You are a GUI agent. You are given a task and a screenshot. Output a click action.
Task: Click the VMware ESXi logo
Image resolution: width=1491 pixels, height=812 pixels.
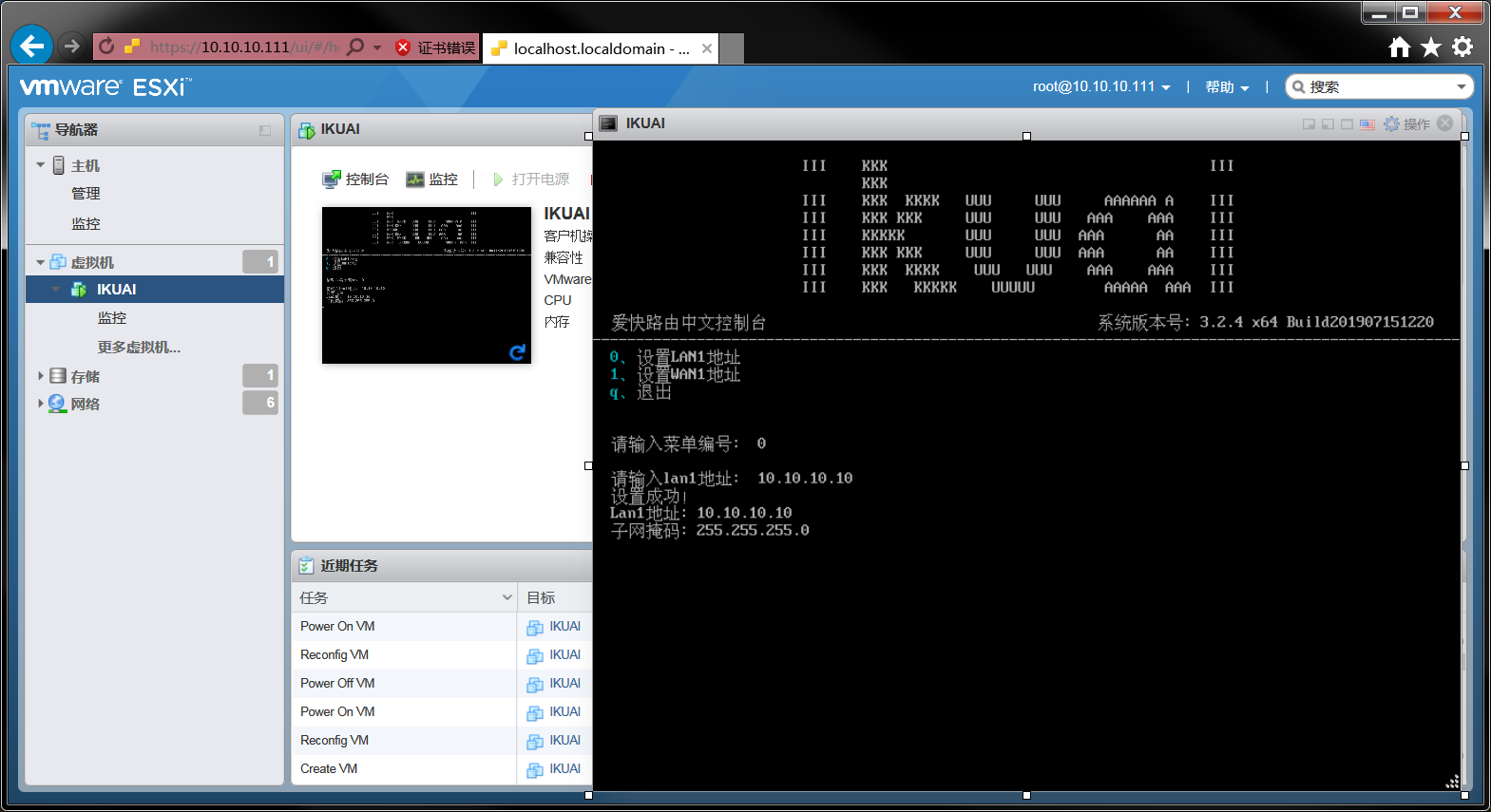[105, 87]
